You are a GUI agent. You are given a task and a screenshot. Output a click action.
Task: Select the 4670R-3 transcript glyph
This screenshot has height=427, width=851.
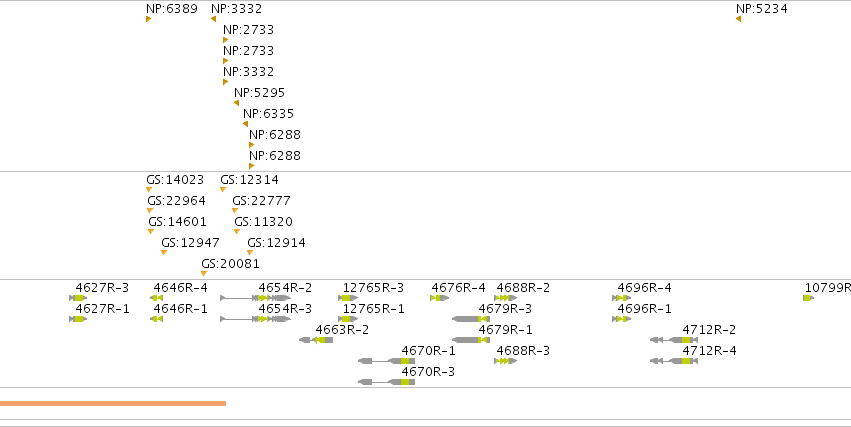tap(386, 382)
